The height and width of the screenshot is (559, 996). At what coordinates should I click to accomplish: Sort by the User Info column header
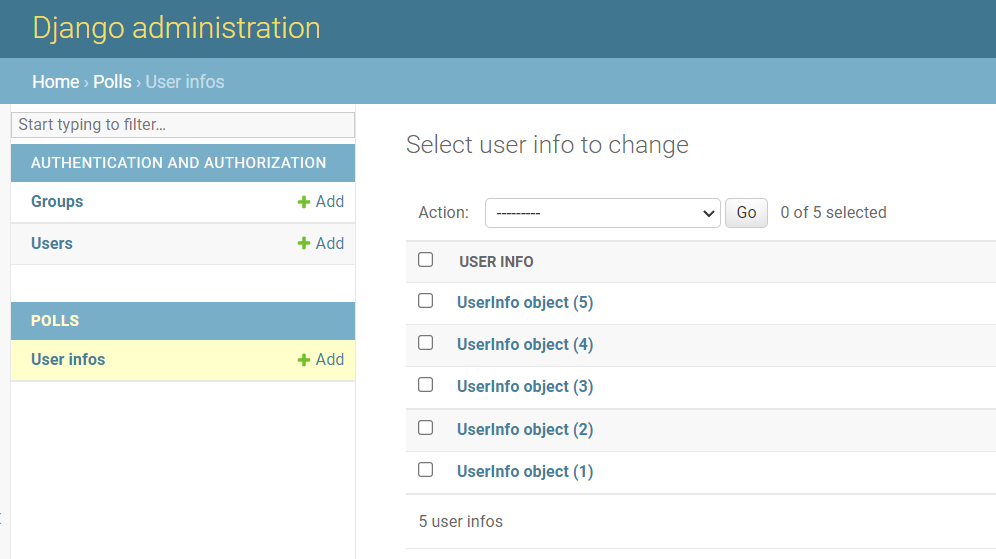496,262
